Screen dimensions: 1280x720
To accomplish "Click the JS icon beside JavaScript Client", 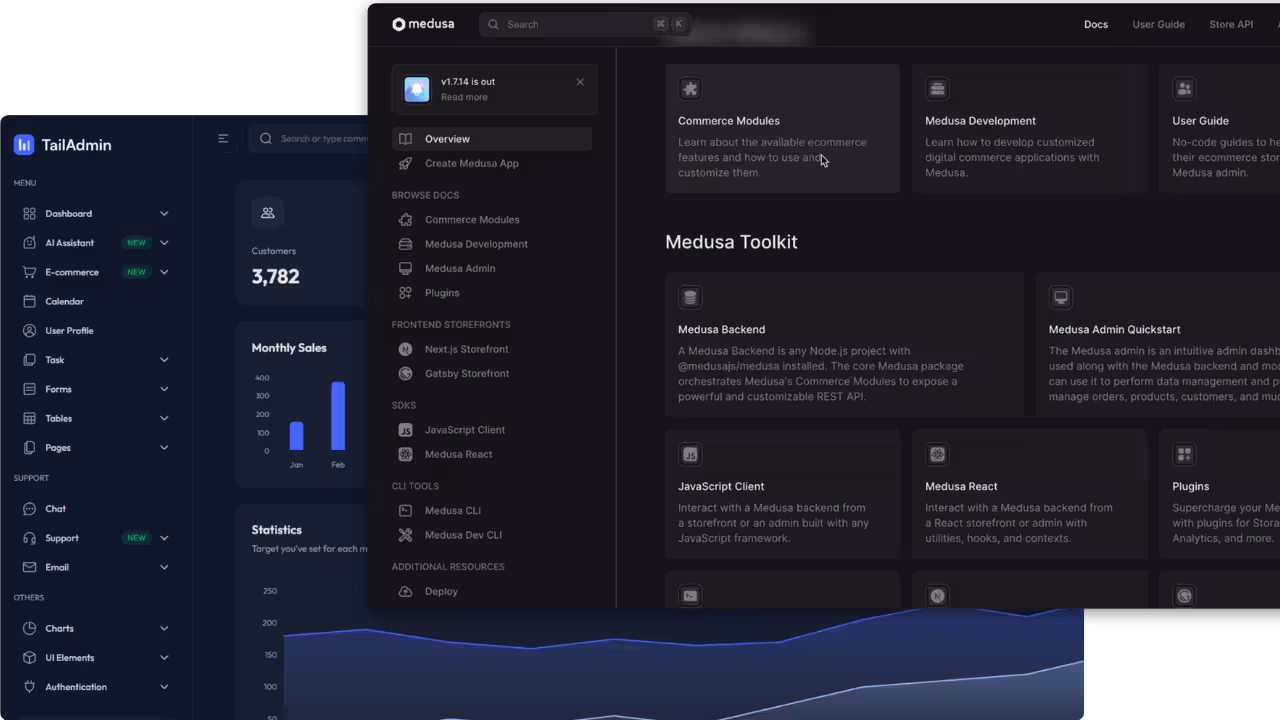I will point(405,430).
